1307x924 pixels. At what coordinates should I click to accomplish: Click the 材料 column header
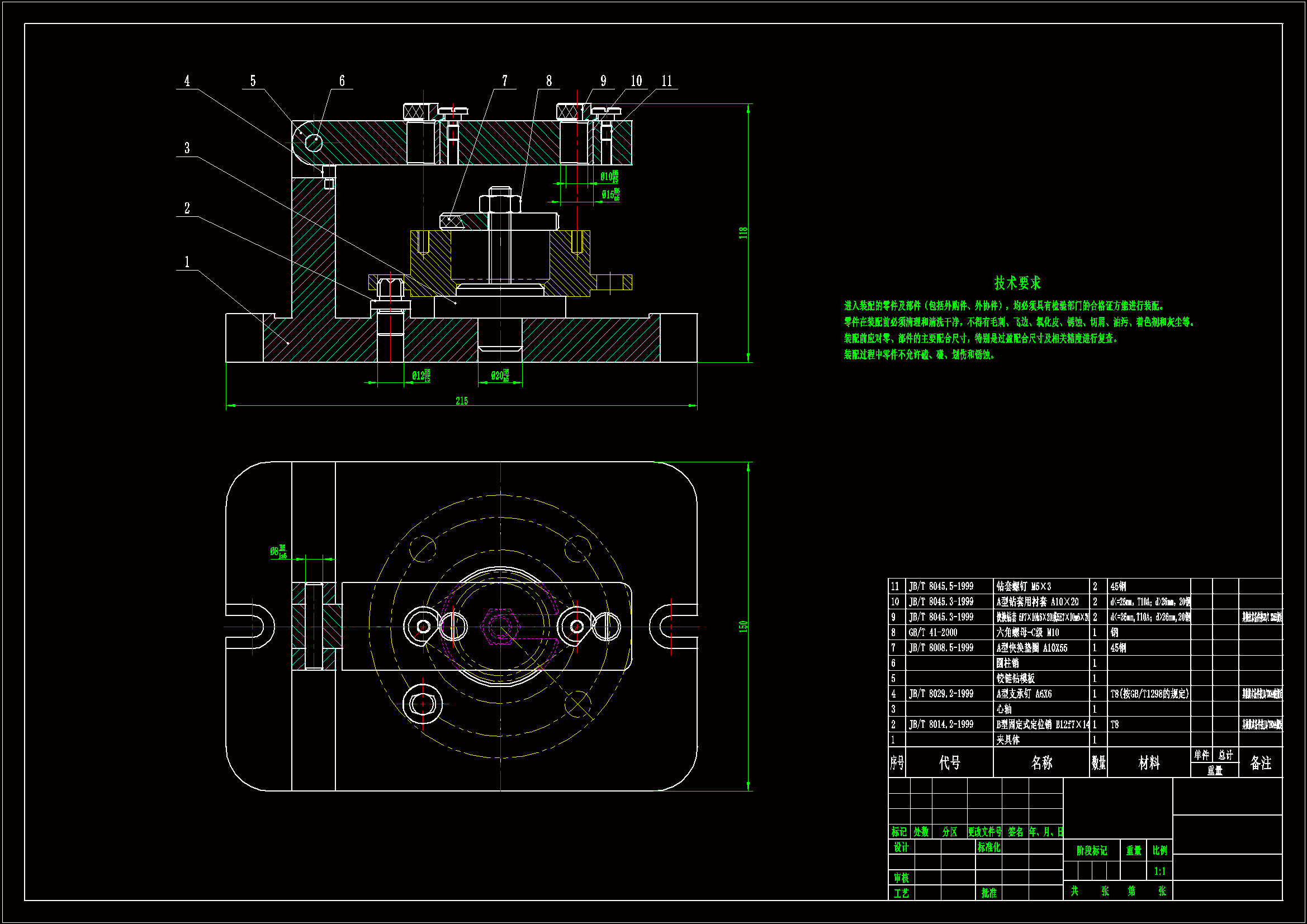coord(1149,763)
